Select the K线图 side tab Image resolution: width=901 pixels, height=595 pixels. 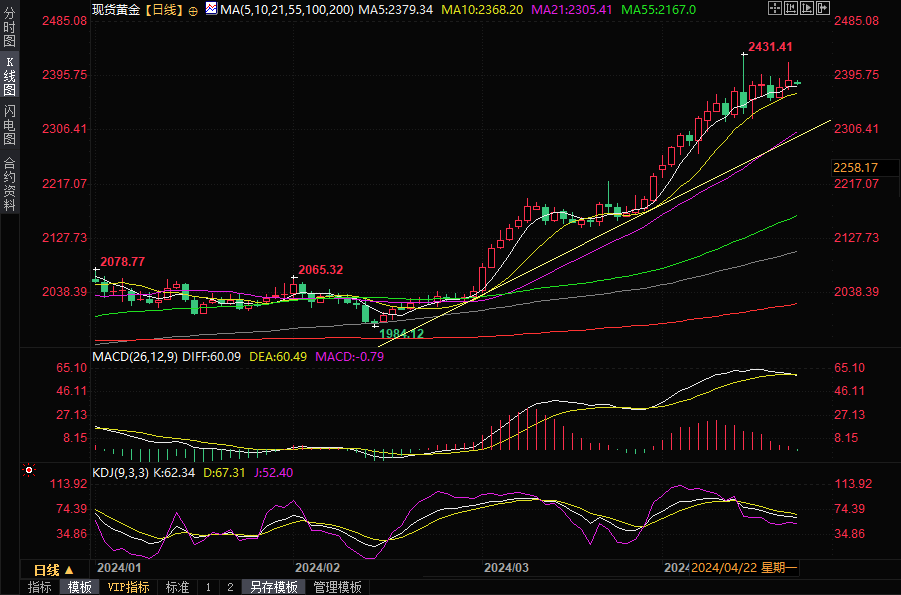point(9,76)
